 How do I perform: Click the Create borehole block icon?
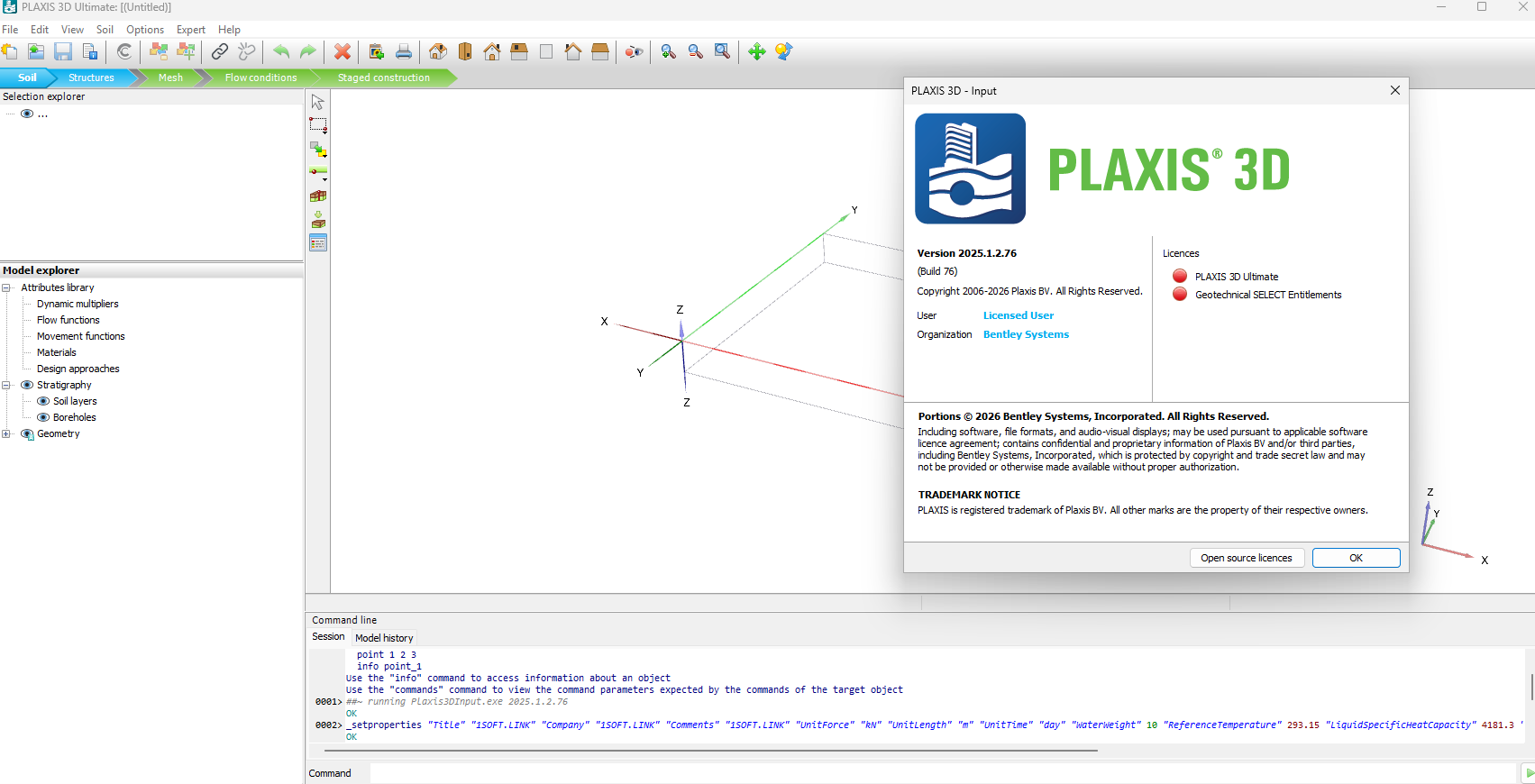(318, 196)
